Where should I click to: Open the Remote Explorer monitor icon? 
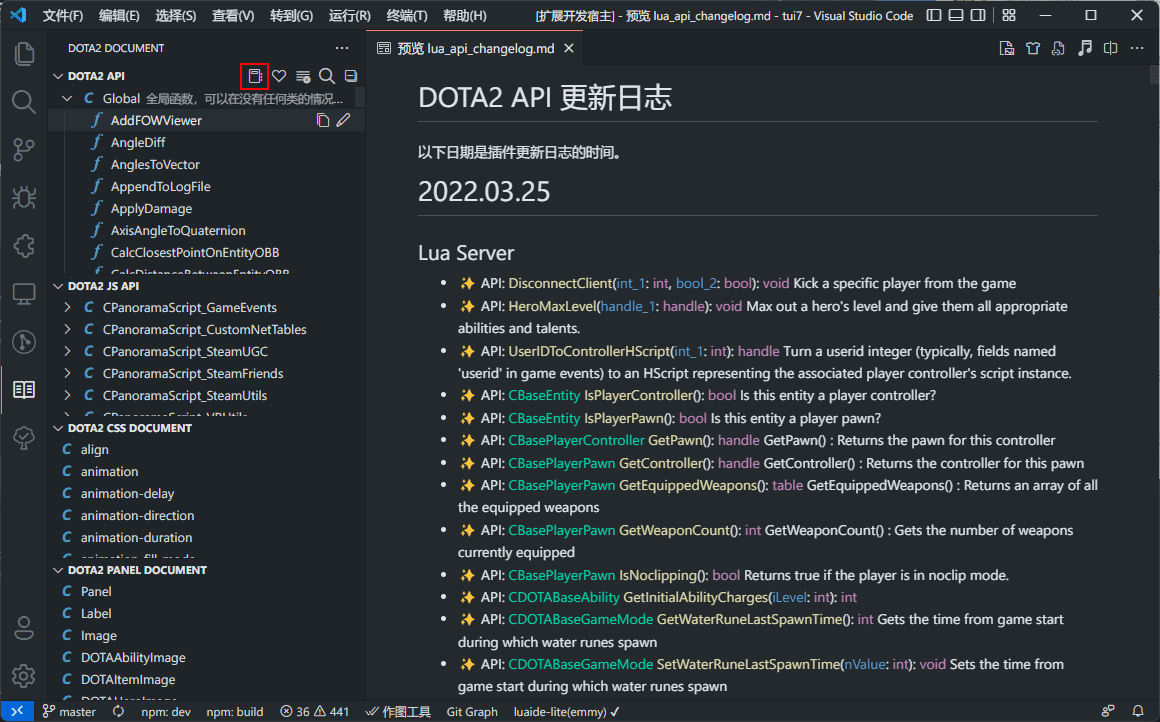tap(24, 294)
